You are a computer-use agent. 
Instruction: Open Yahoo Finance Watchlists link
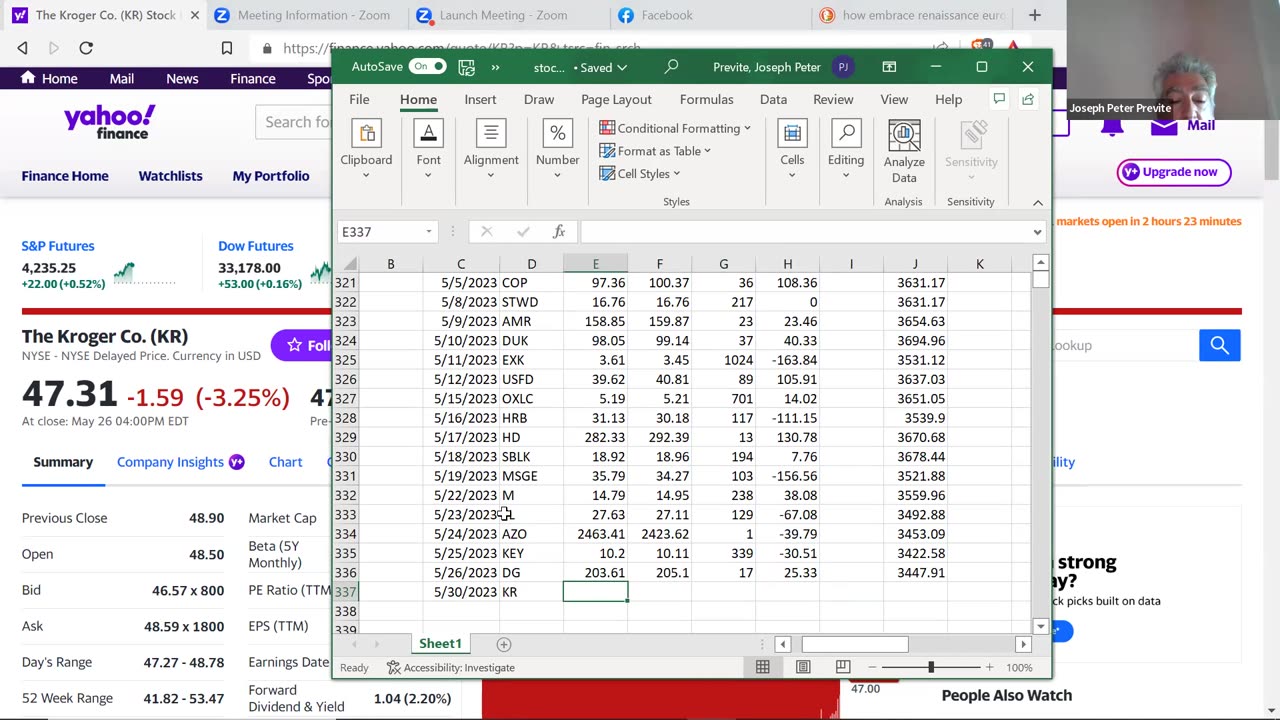pyautogui.click(x=170, y=176)
